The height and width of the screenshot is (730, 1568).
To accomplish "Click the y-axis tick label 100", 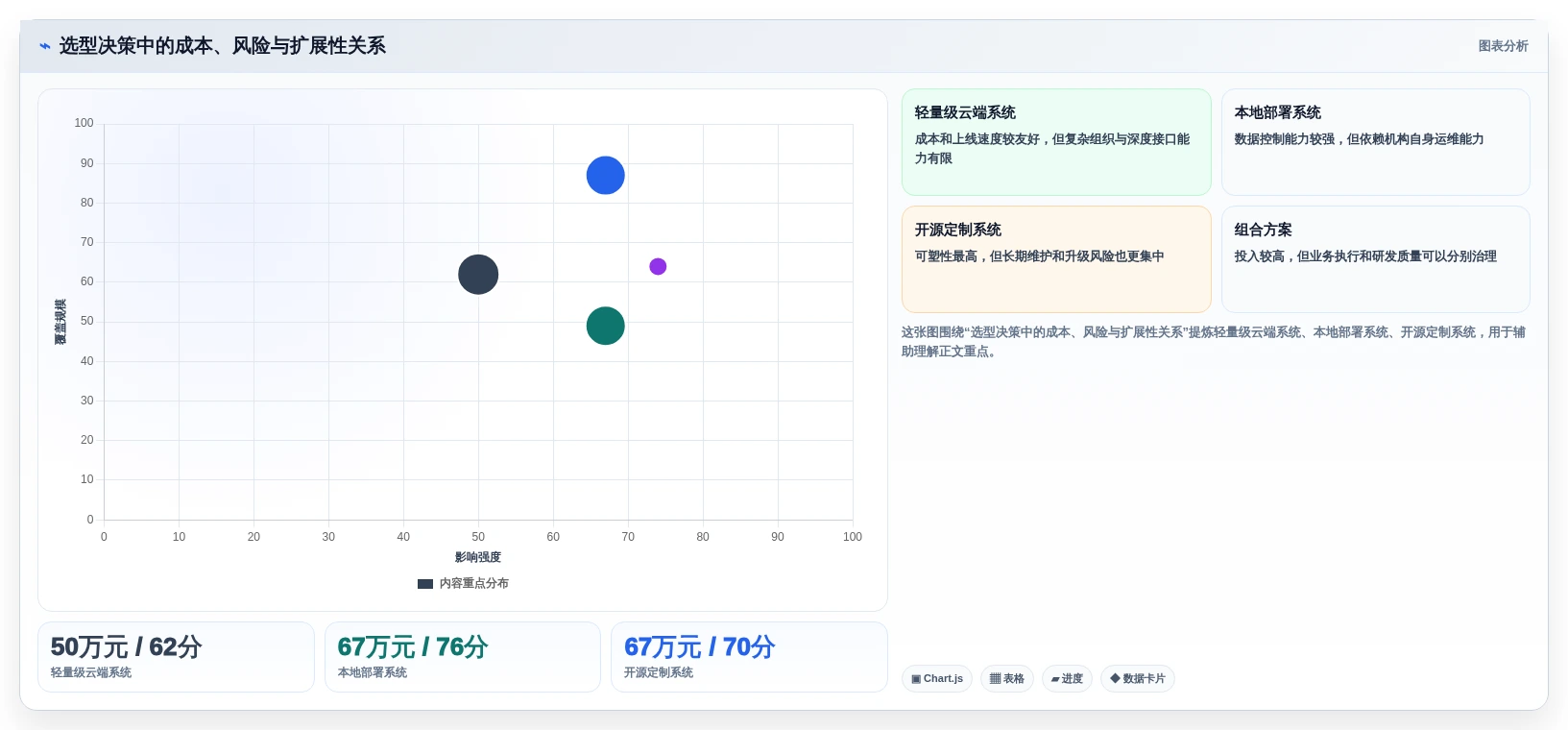I will [84, 123].
